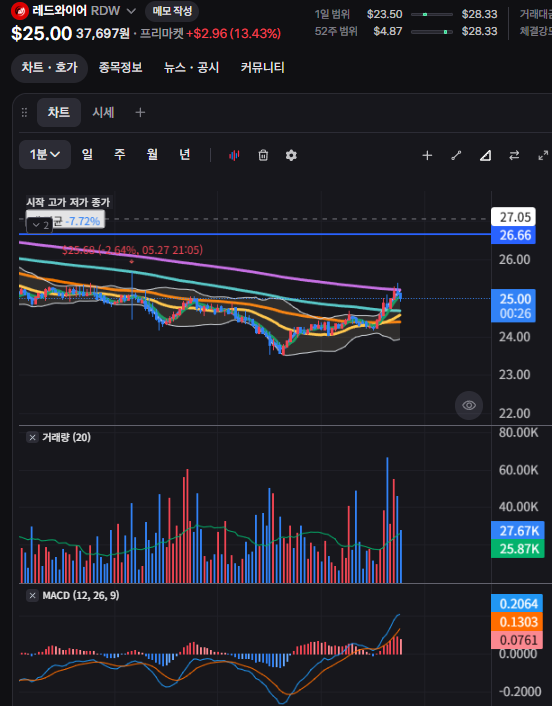The width and height of the screenshot is (552, 706).
Task: Select the trend line drawing tool
Action: pos(456,155)
